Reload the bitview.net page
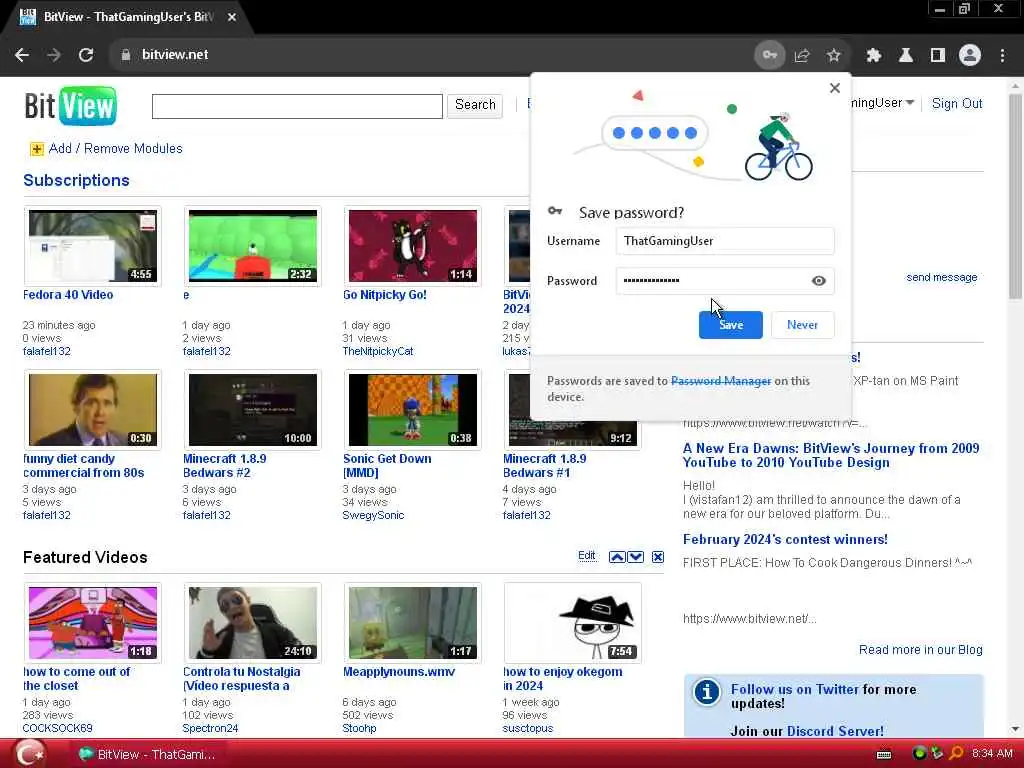The image size is (1024, 768). [86, 55]
